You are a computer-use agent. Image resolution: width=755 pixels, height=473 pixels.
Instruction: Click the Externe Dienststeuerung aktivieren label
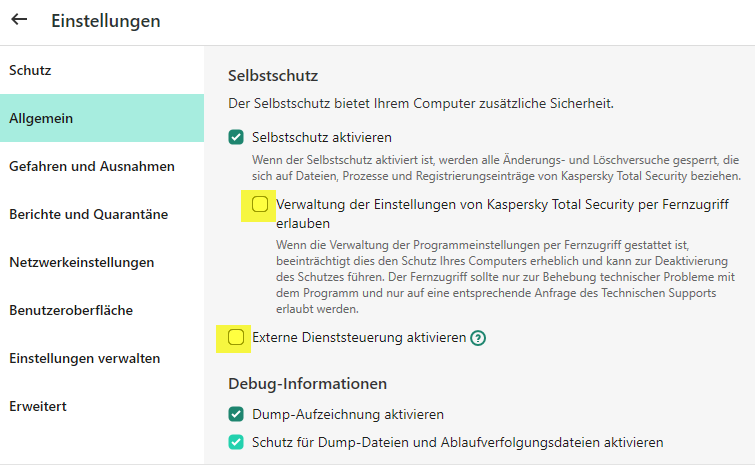[359, 338]
